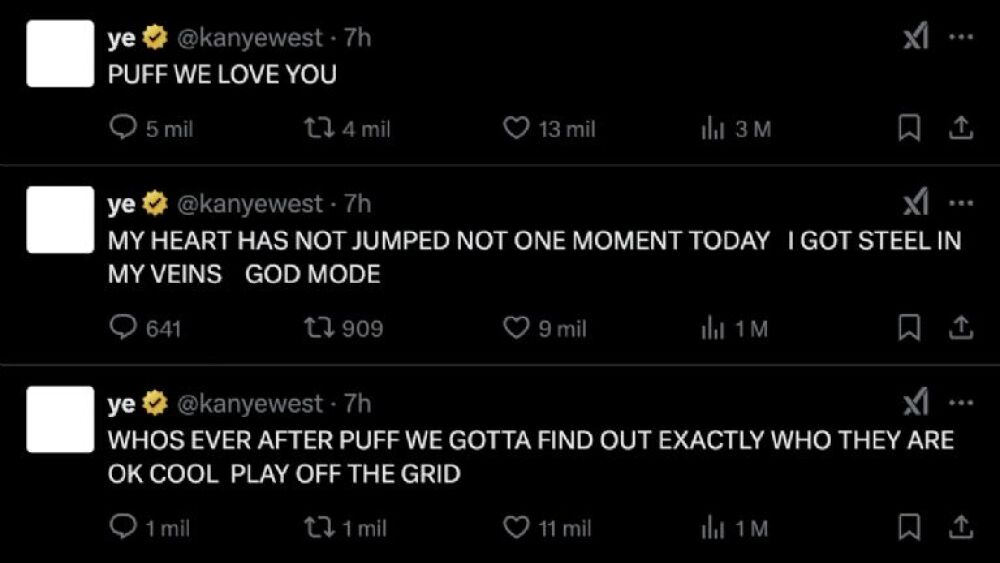Open more options for 'PUFF WE LOVE YOU' tweet
Image resolution: width=1000 pixels, height=563 pixels.
click(960, 38)
